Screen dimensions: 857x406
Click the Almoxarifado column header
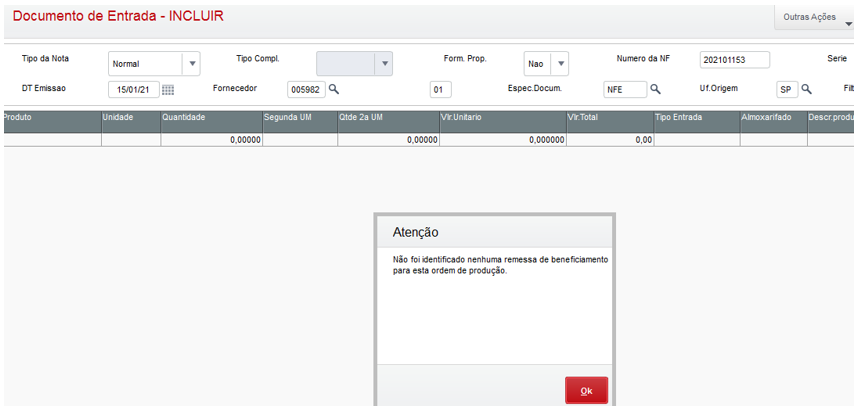click(x=774, y=122)
